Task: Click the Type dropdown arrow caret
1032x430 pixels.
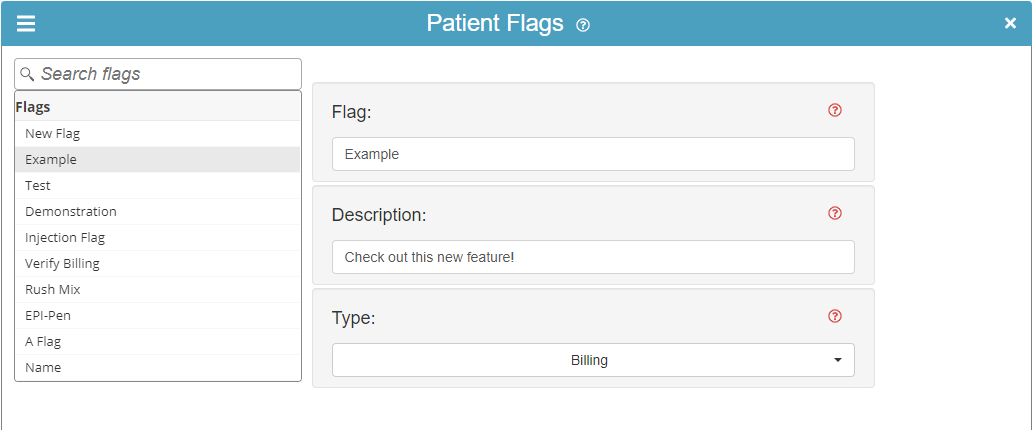Action: coord(837,360)
